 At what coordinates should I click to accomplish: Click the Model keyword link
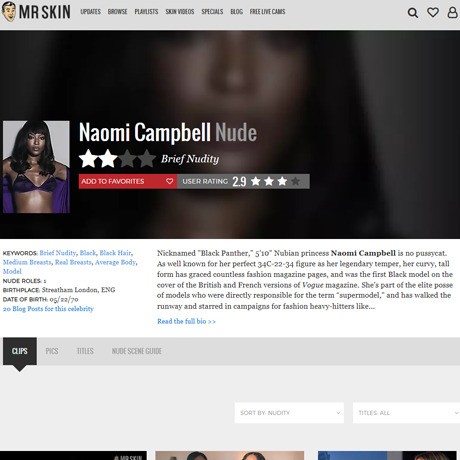[12, 272]
